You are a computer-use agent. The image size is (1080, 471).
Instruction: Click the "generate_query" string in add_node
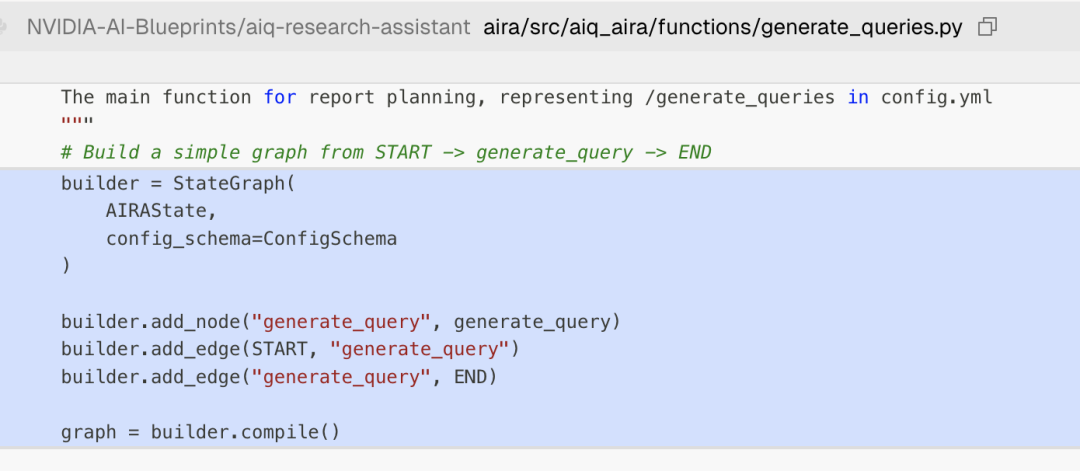[x=341, y=321]
